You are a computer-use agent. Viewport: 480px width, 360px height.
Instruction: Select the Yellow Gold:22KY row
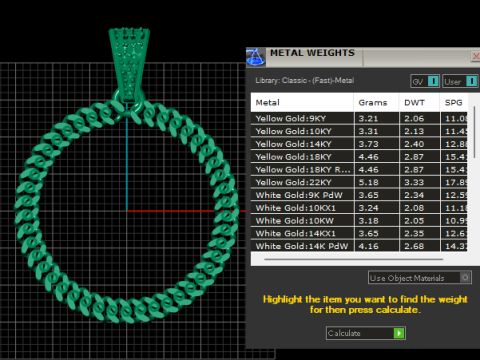point(359,182)
